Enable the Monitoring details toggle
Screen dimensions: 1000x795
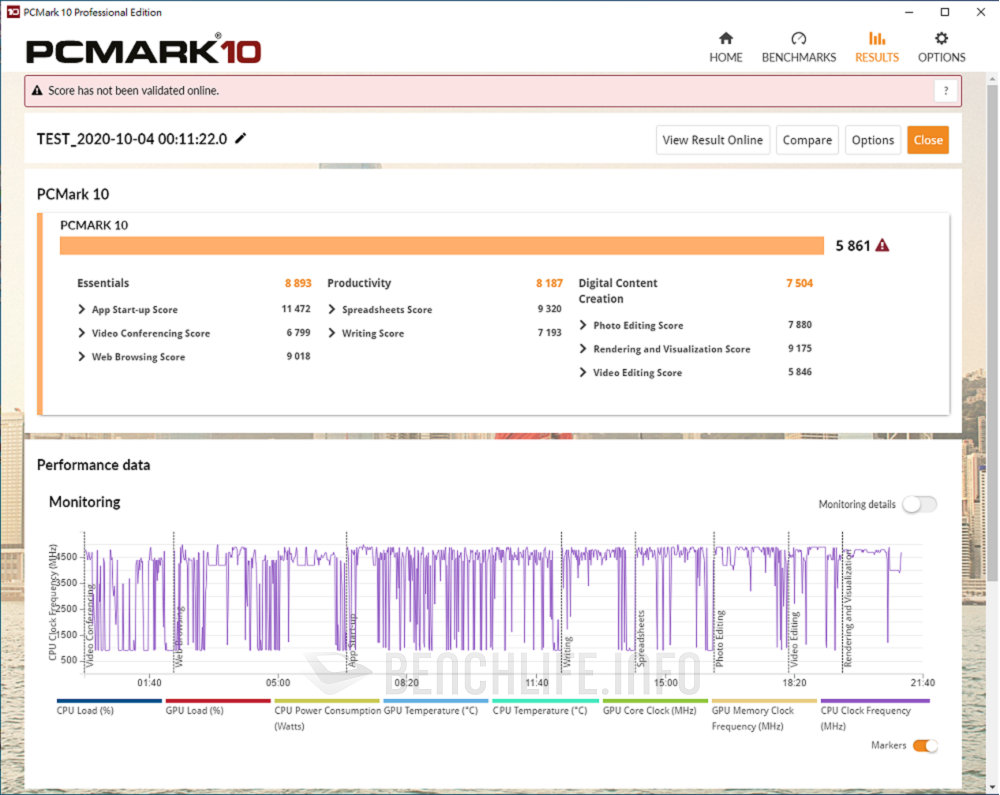pos(919,504)
